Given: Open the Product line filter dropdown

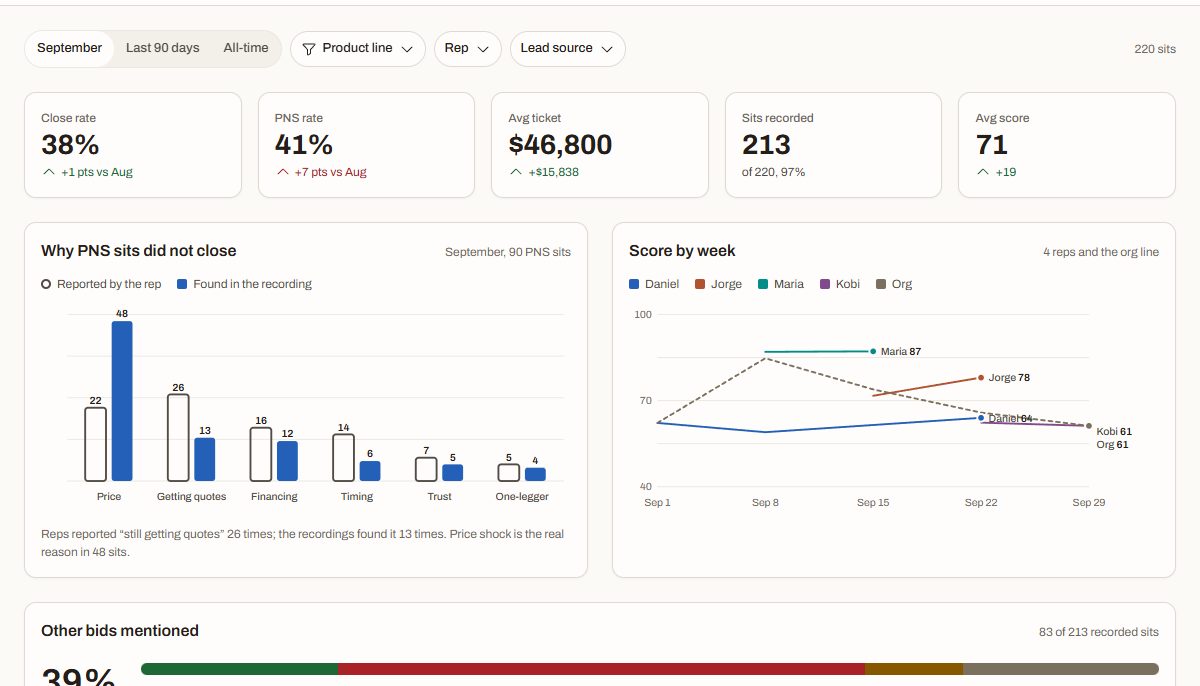Looking at the screenshot, I should click(x=358, y=49).
